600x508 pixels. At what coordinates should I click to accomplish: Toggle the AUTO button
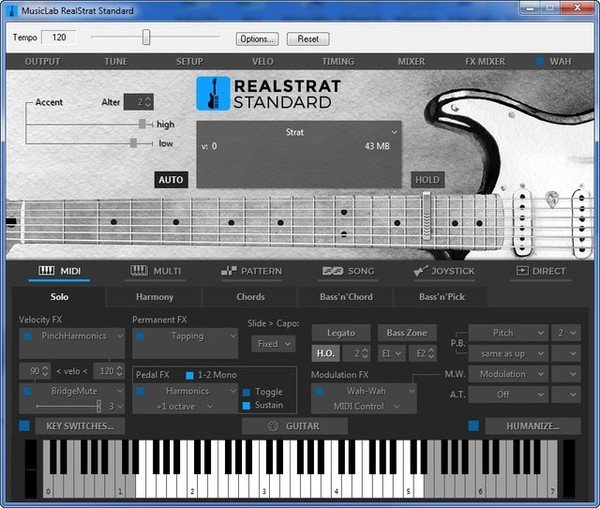(x=171, y=179)
